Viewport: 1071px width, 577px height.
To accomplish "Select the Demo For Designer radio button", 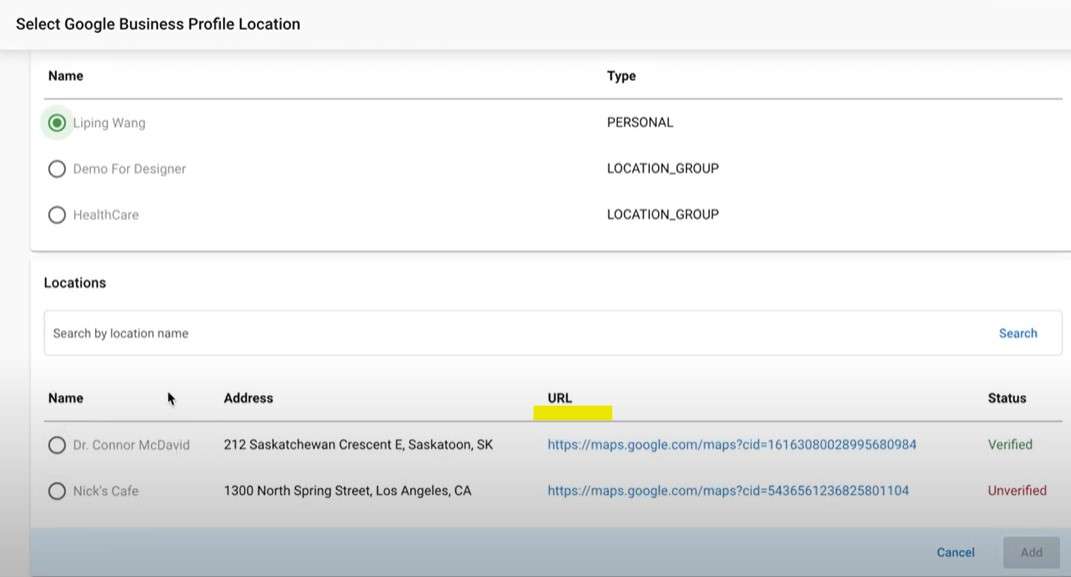I will tap(57, 169).
